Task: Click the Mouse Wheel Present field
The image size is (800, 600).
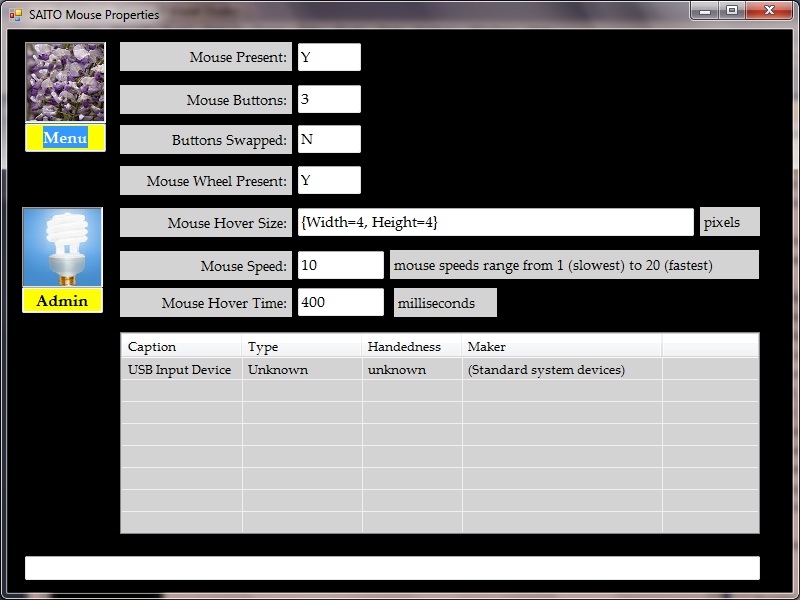Action: point(329,180)
